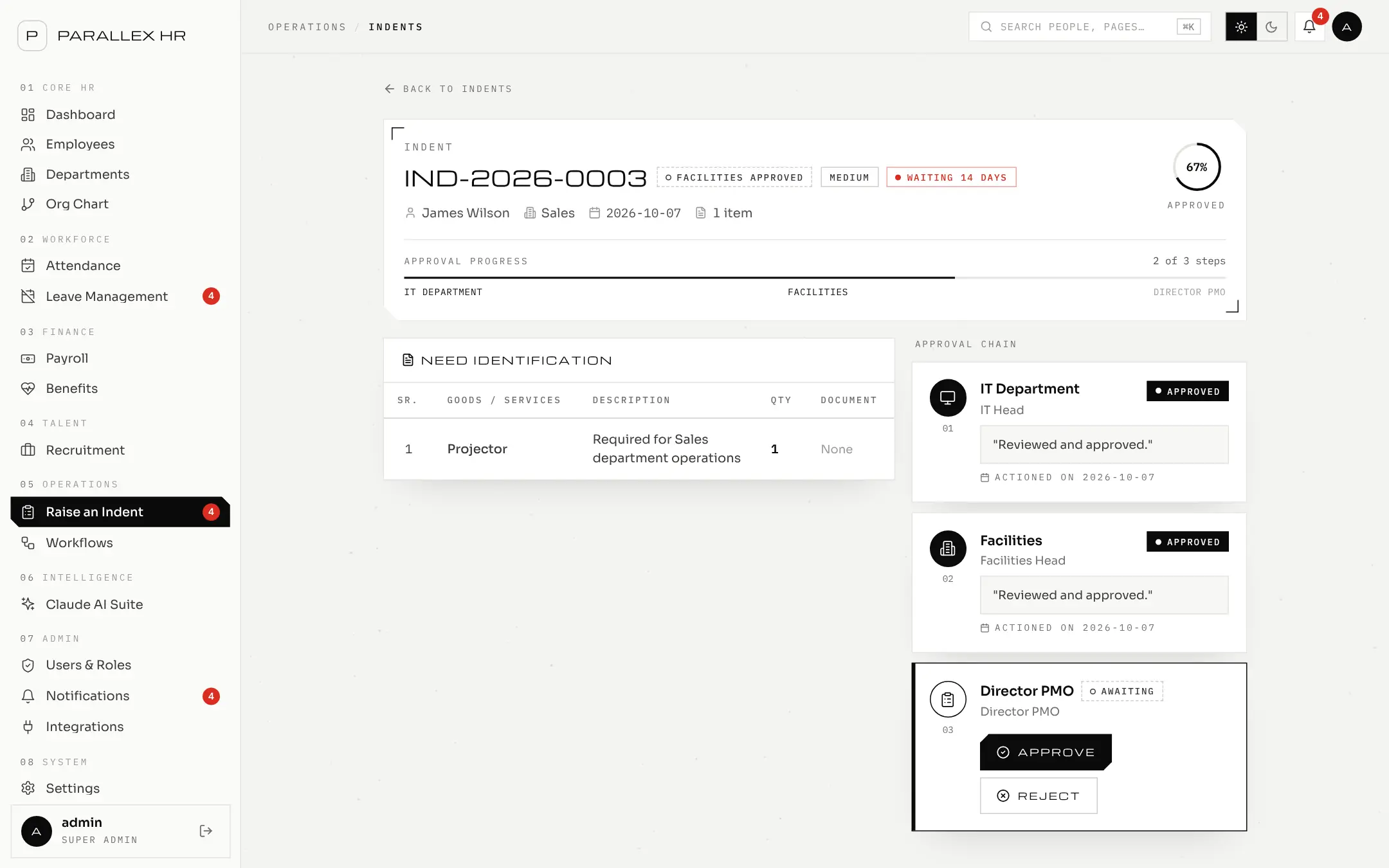Click the Need Identification document icon
This screenshot has height=868, width=1389.
pos(408,360)
